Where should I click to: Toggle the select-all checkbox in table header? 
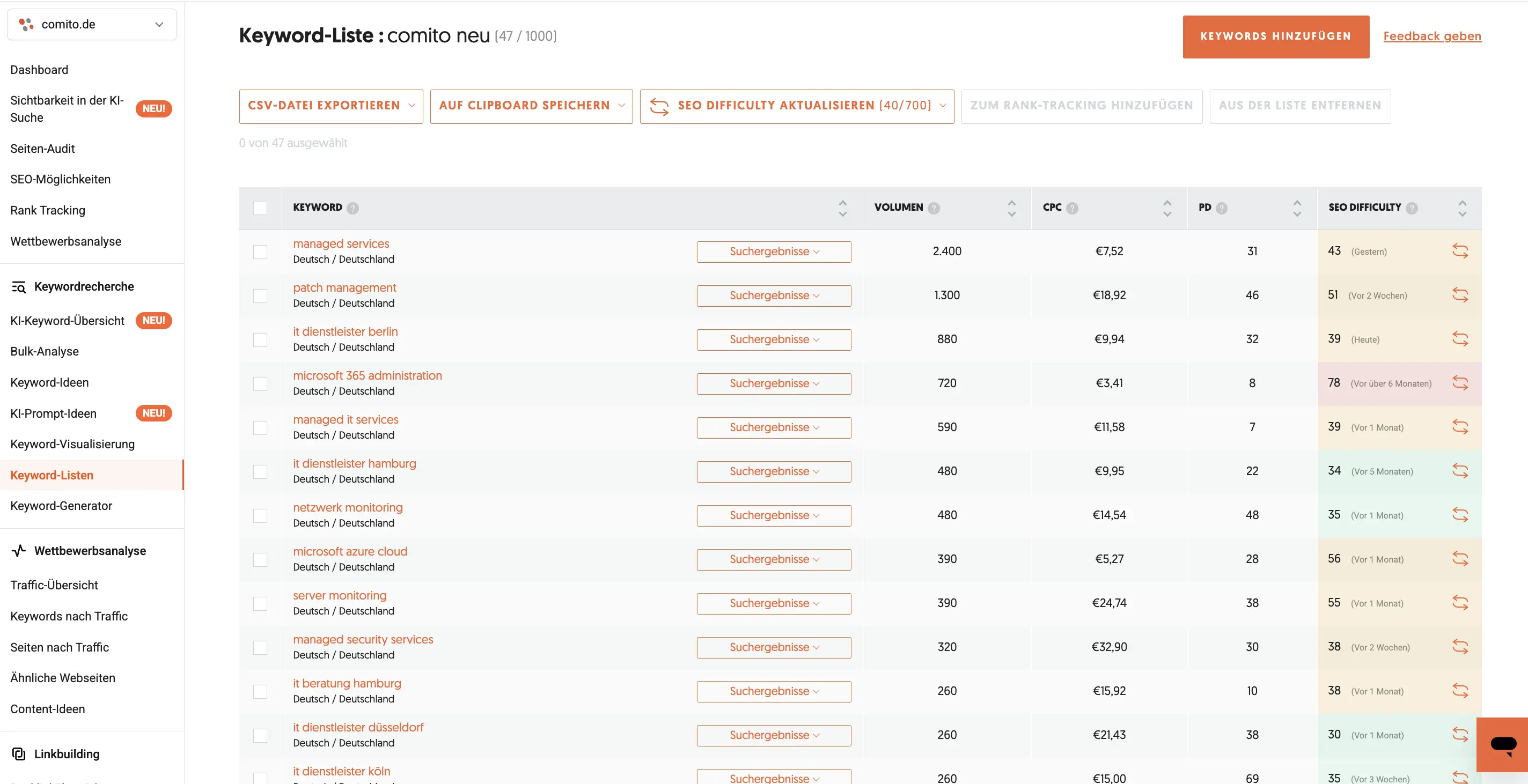tap(260, 208)
